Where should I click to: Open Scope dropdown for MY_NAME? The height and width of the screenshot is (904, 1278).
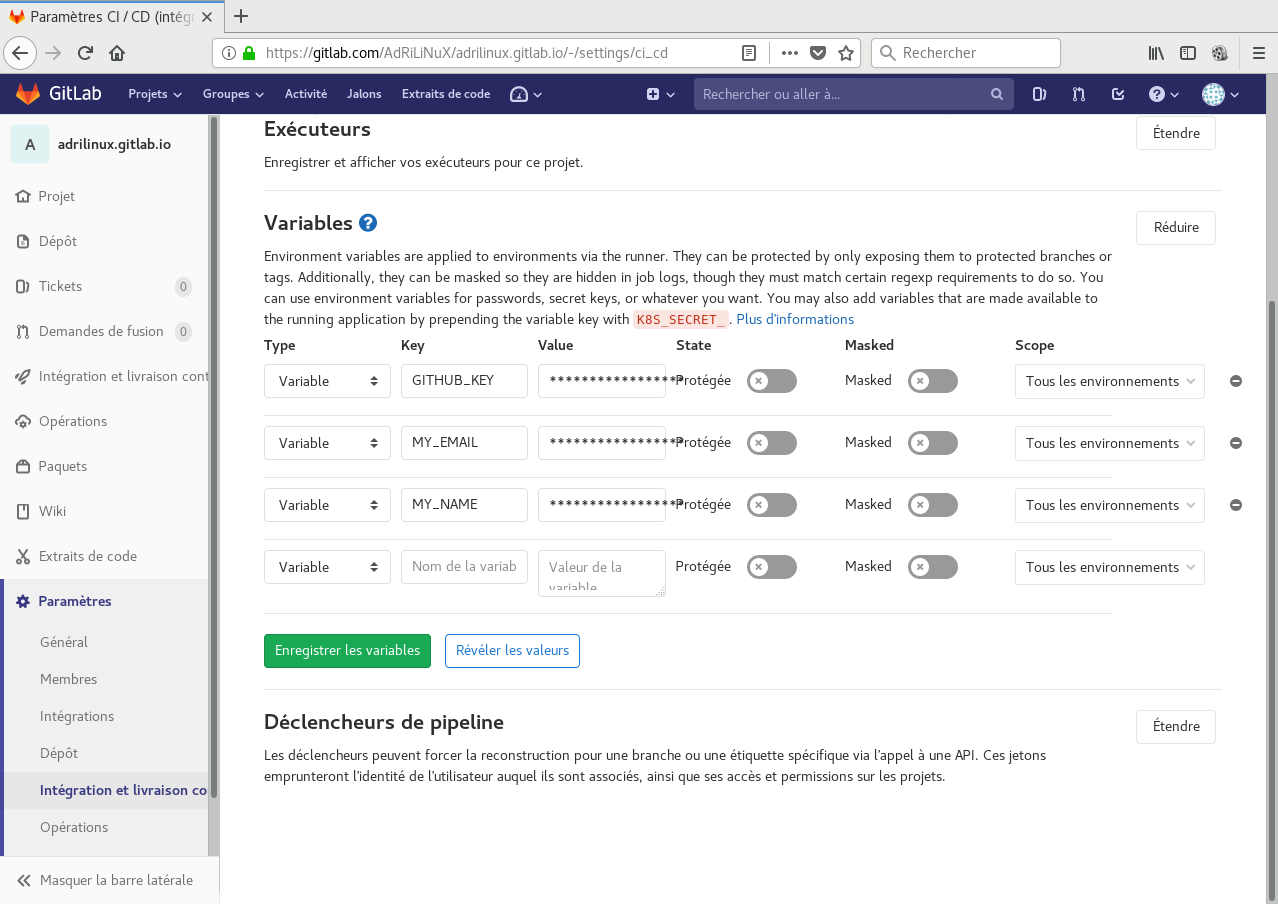1110,505
